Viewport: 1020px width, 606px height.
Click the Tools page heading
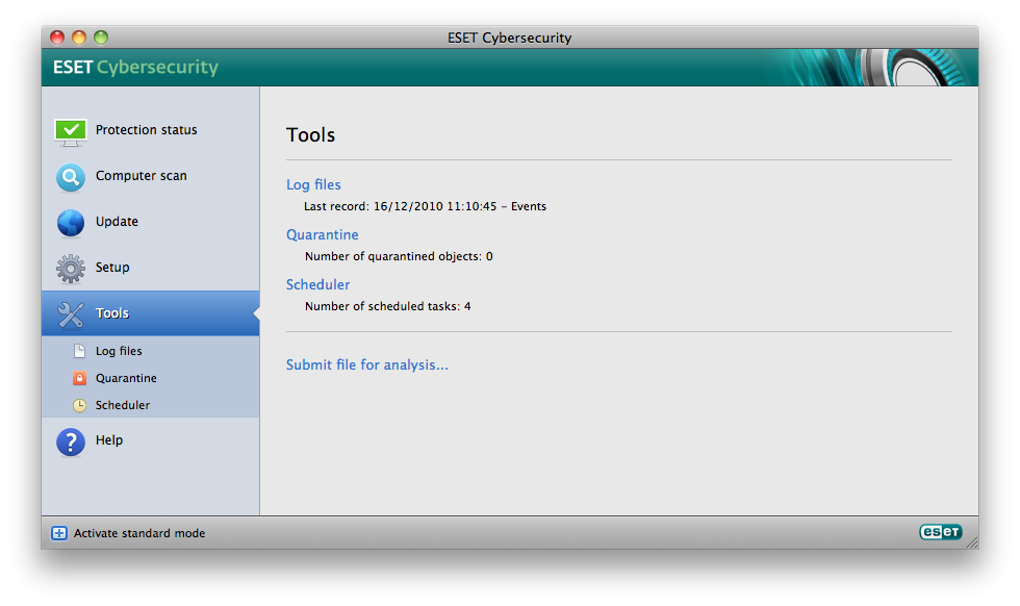click(311, 135)
